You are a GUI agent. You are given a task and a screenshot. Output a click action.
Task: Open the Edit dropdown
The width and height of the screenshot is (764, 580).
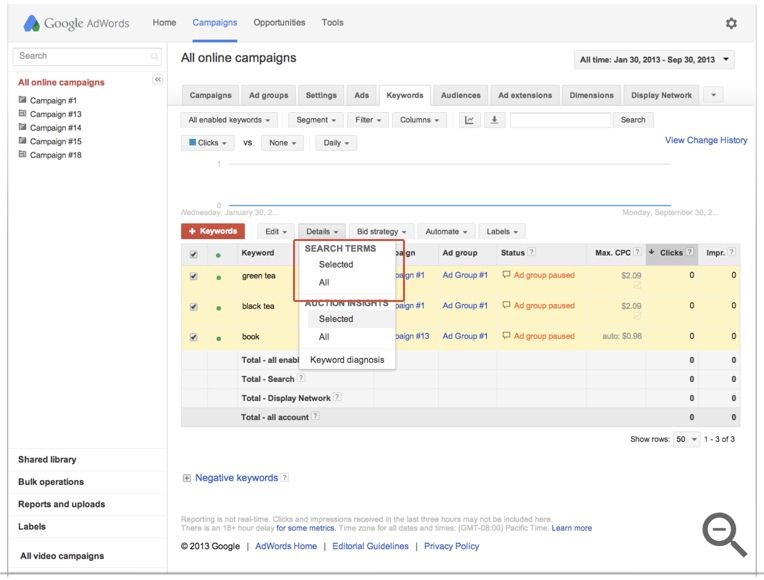(x=276, y=232)
